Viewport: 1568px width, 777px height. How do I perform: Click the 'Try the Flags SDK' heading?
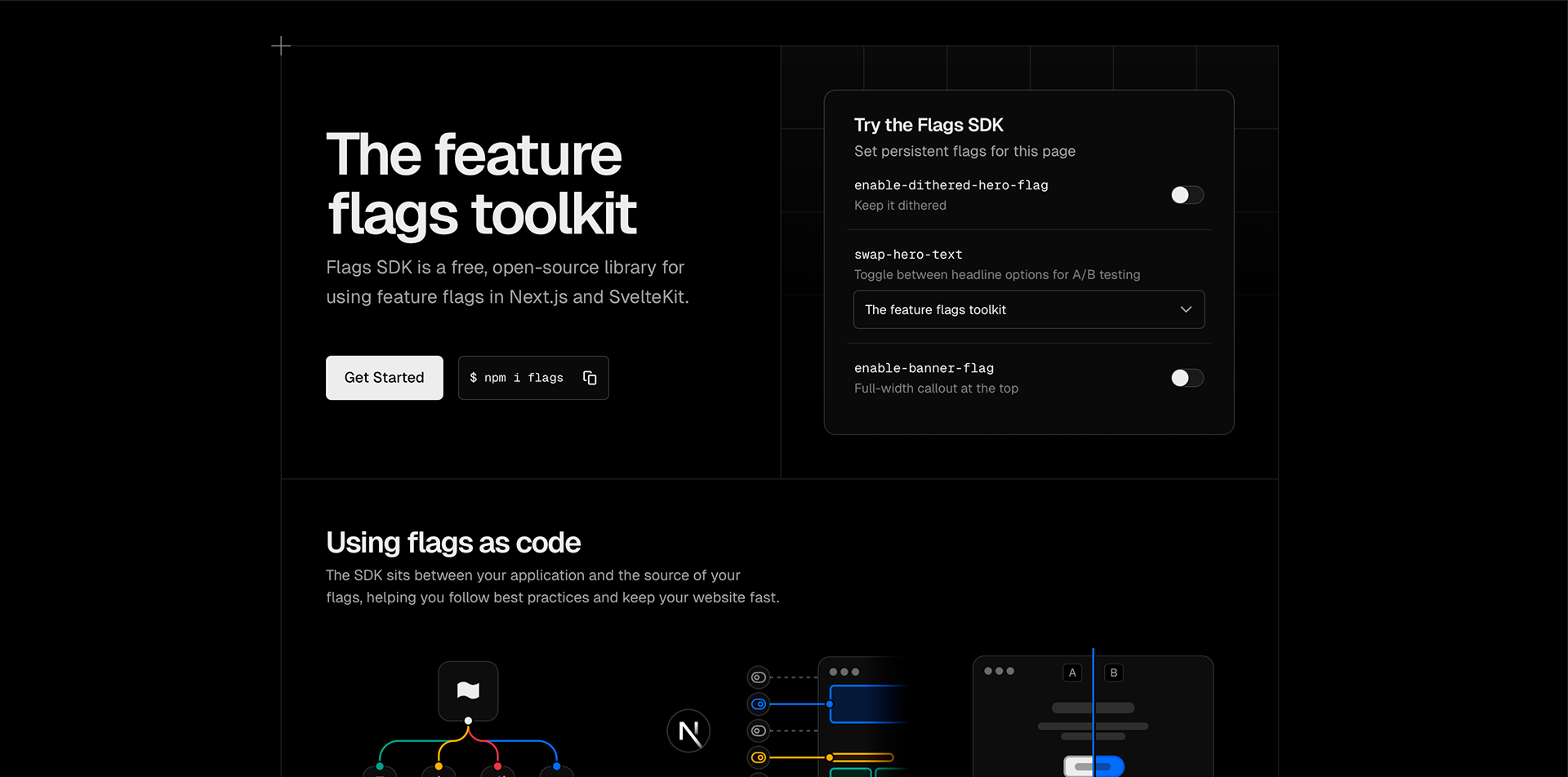[x=929, y=125]
